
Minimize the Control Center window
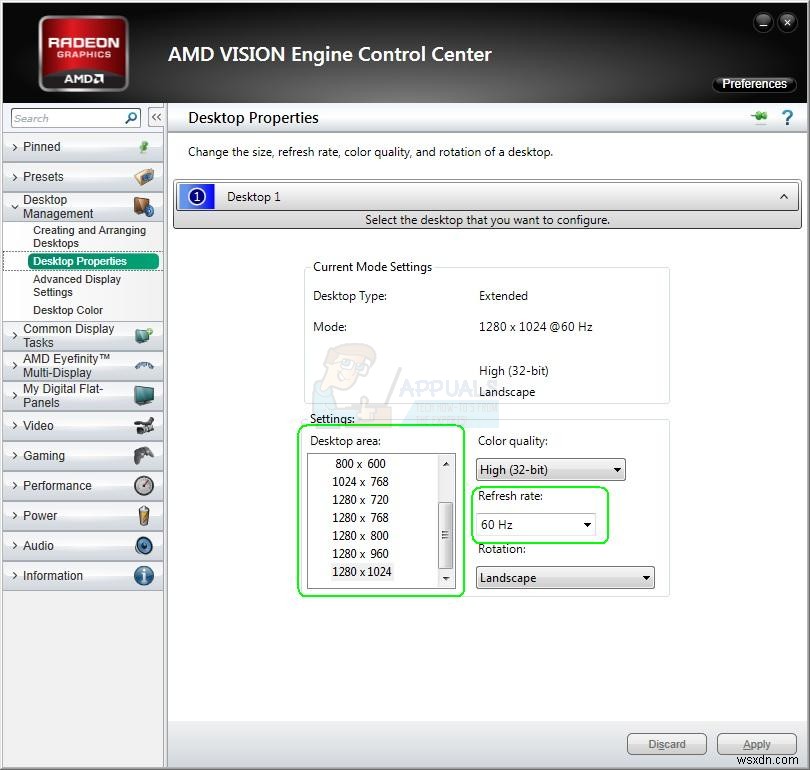pyautogui.click(x=763, y=23)
